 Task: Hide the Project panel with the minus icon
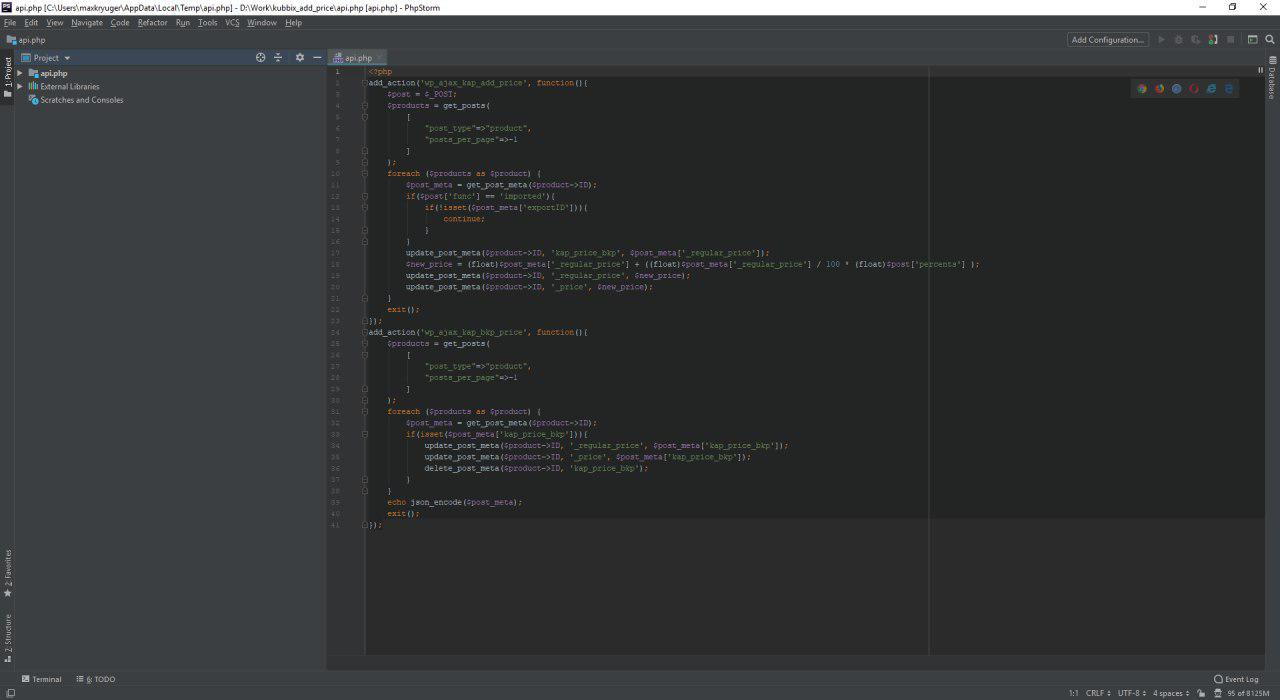click(317, 58)
